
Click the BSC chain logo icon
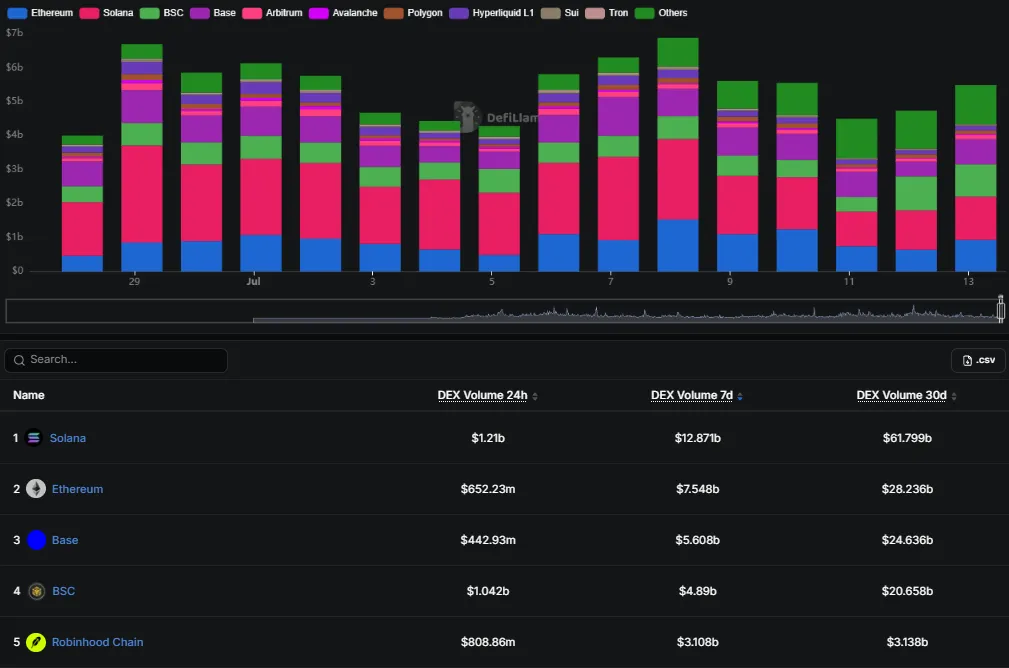point(37,591)
